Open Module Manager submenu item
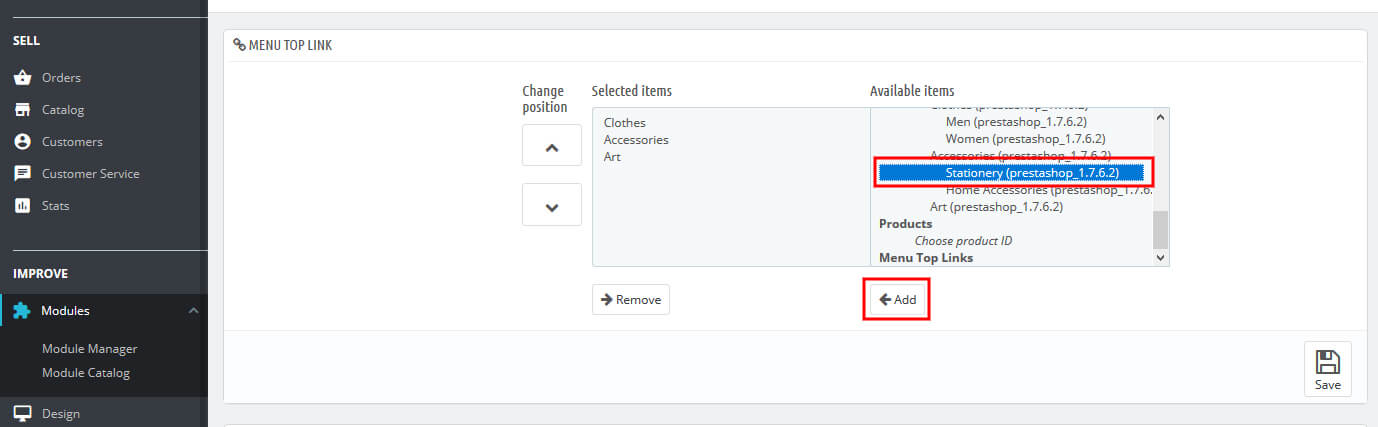The image size is (1378, 427). click(x=89, y=349)
